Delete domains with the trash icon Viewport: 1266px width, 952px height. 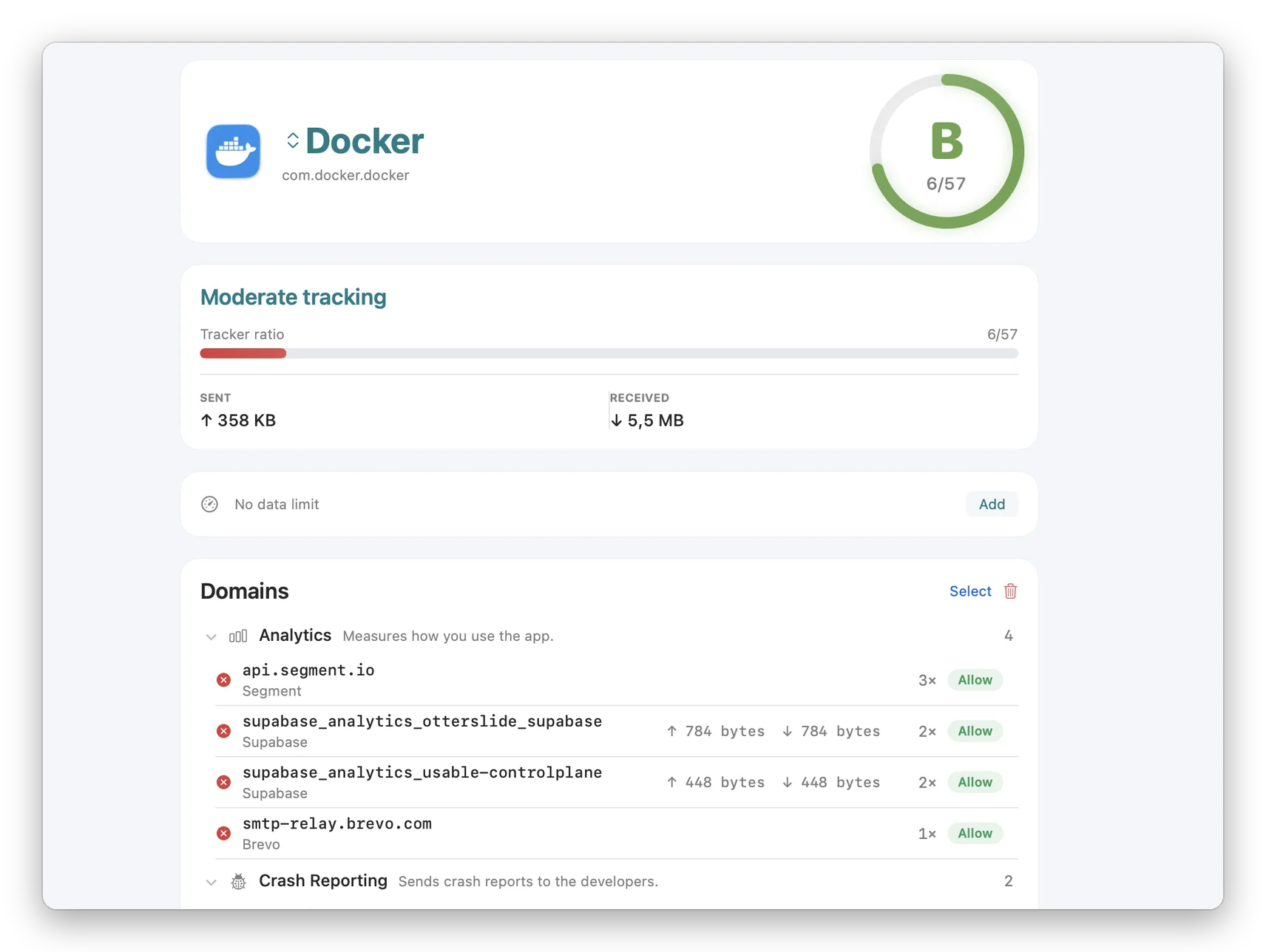[x=1010, y=591]
